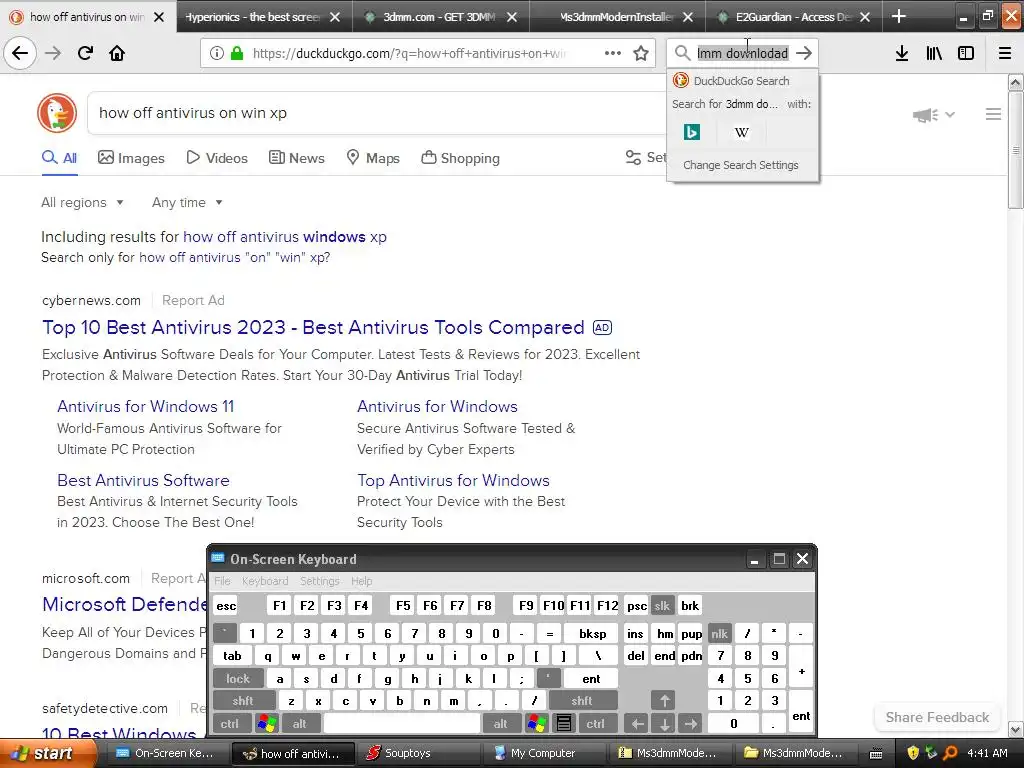Open the library bookshelf icon

[934, 53]
